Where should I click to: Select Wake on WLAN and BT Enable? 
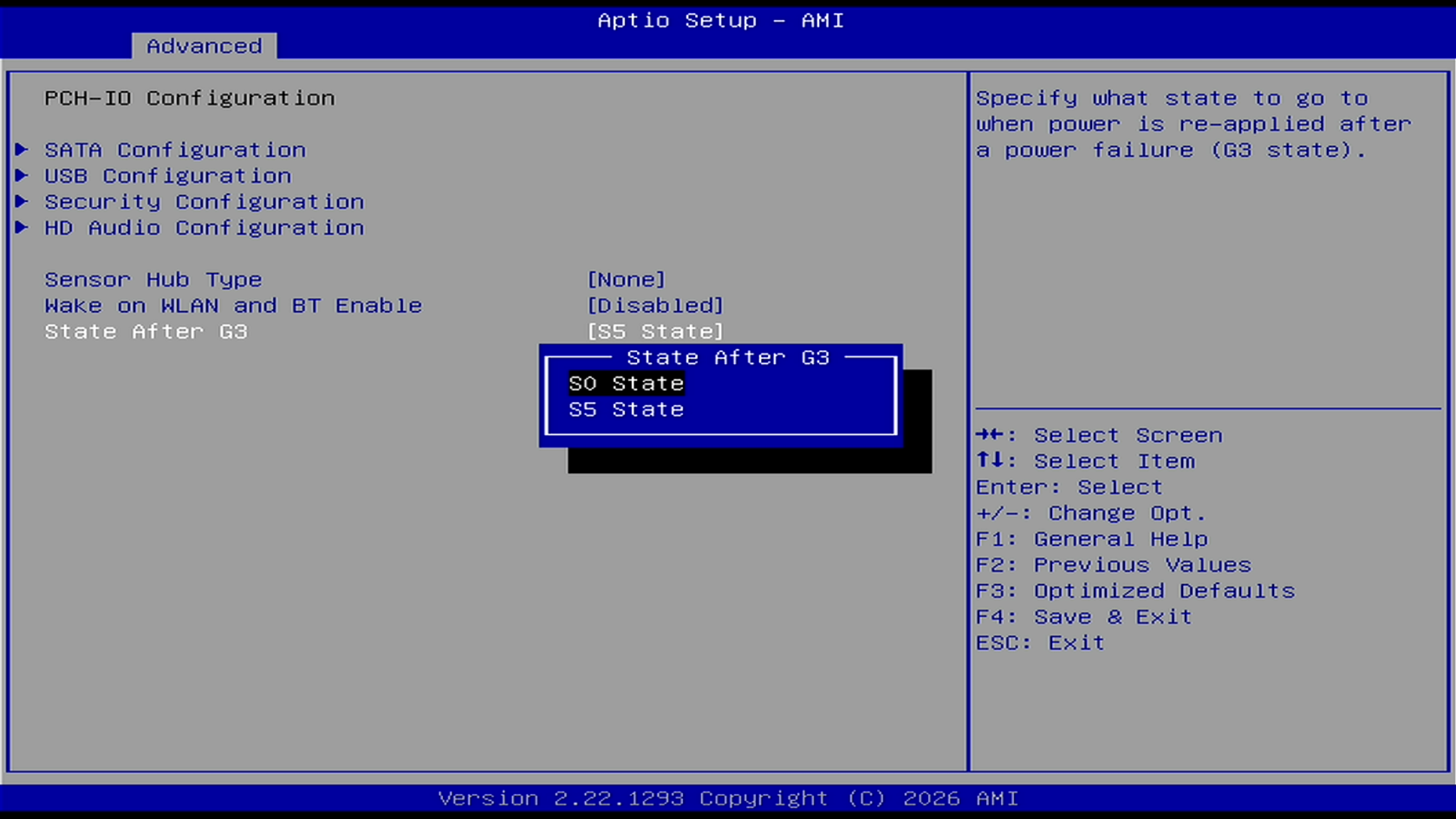point(233,306)
